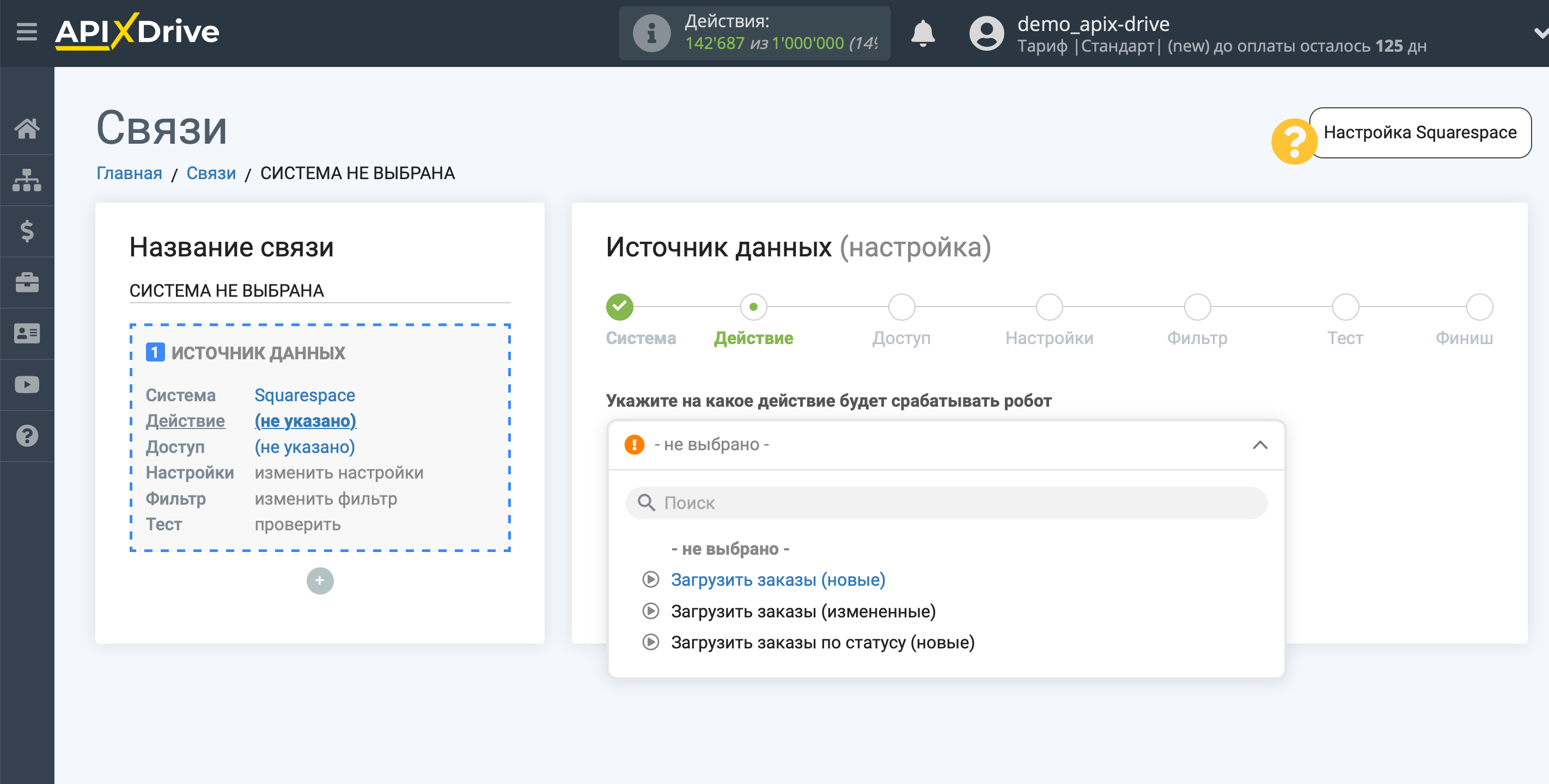This screenshot has width=1549, height=784.
Task: Click the Тест step circle
Action: (1345, 307)
